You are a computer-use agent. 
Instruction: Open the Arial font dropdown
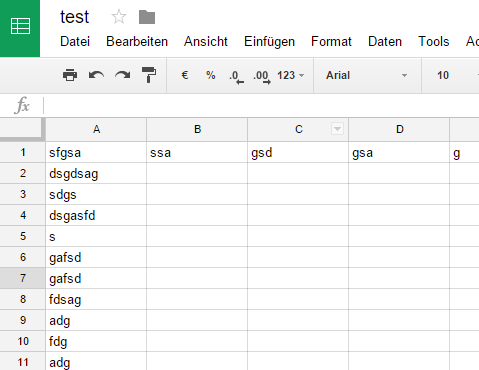tap(367, 75)
